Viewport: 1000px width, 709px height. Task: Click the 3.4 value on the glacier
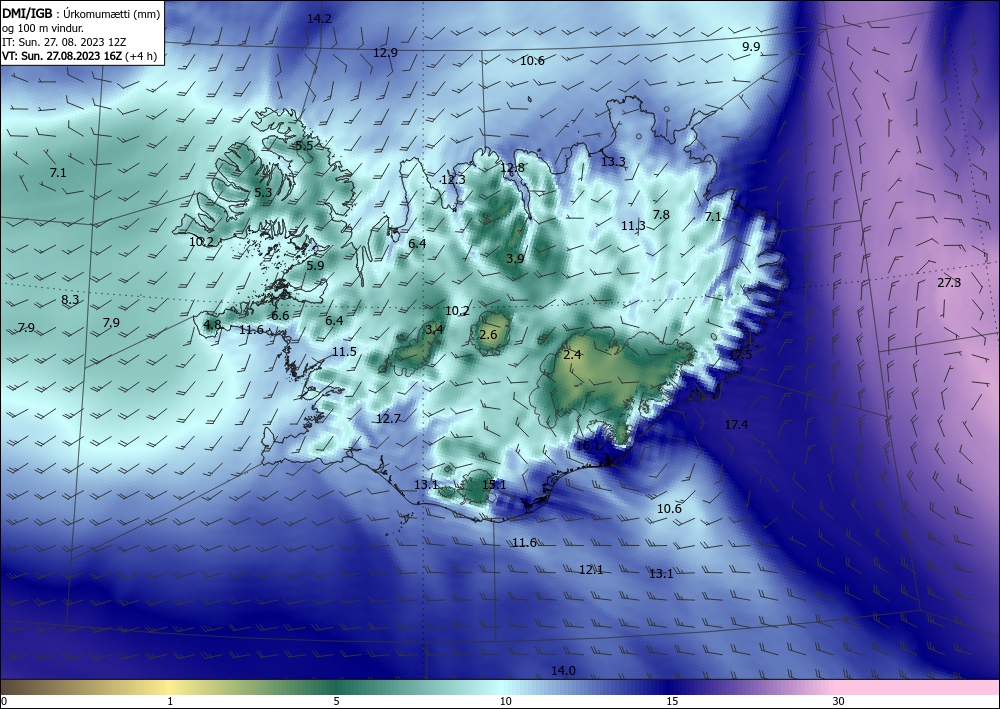434,330
